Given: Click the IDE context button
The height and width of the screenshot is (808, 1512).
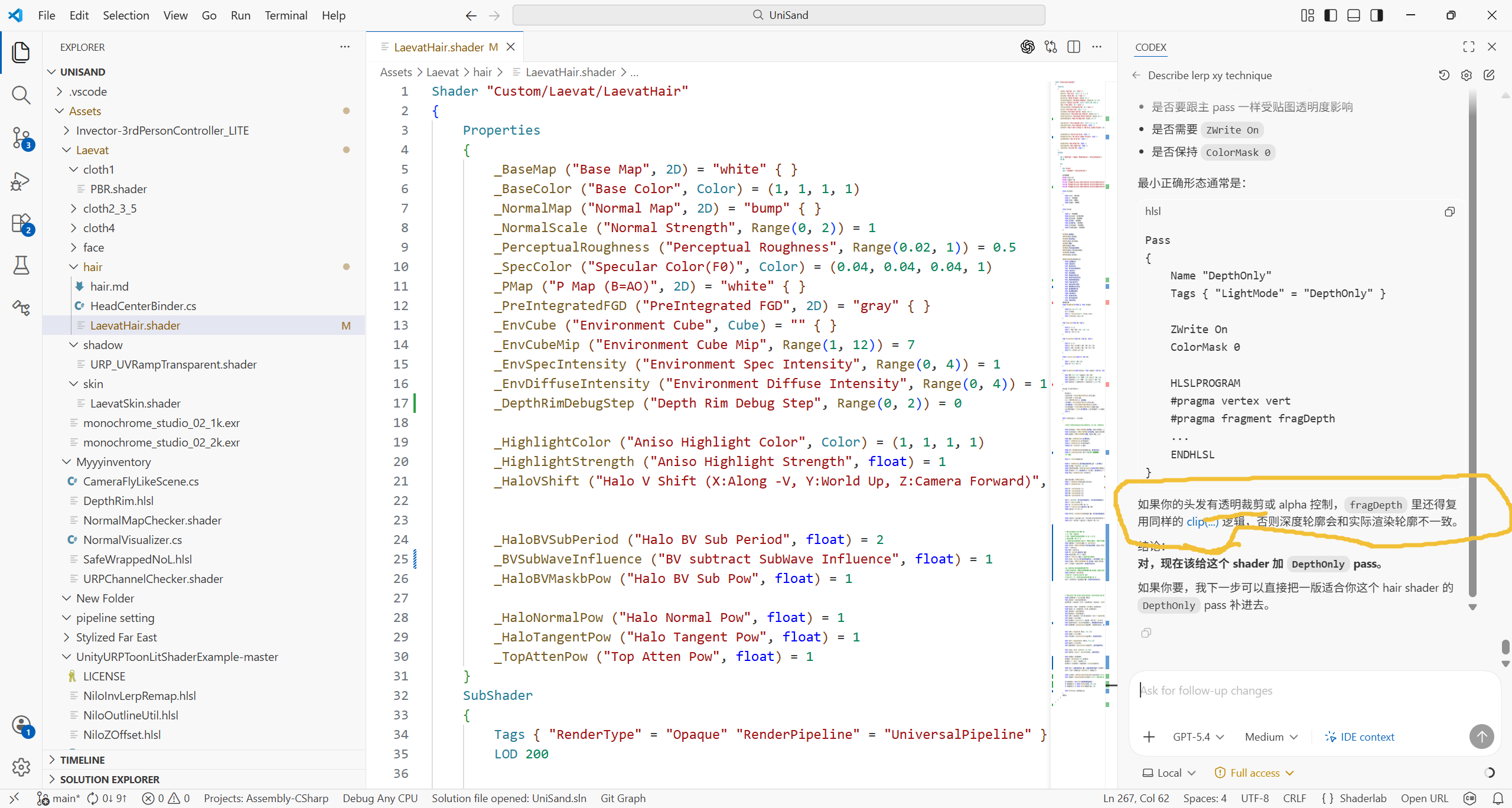Looking at the screenshot, I should tap(1360, 737).
